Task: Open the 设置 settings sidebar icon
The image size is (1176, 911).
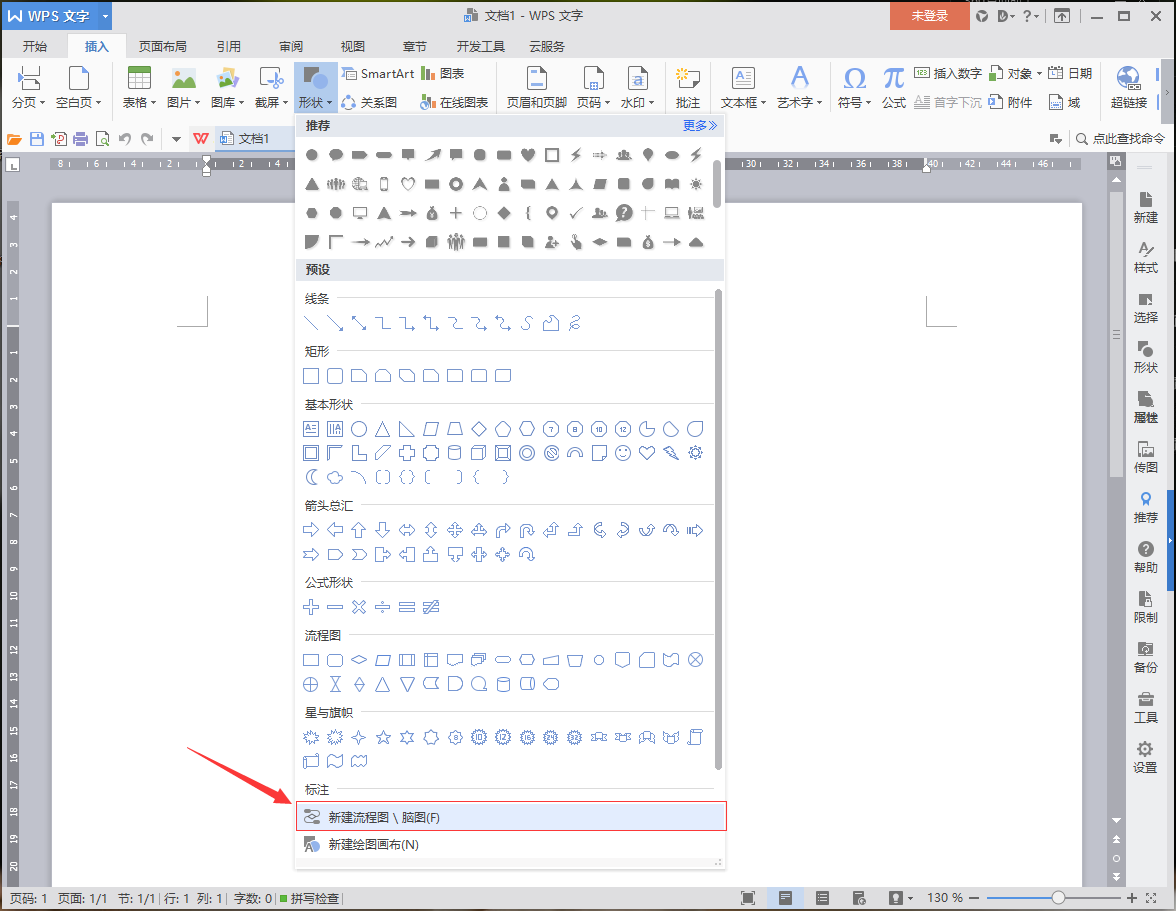Action: (x=1145, y=757)
